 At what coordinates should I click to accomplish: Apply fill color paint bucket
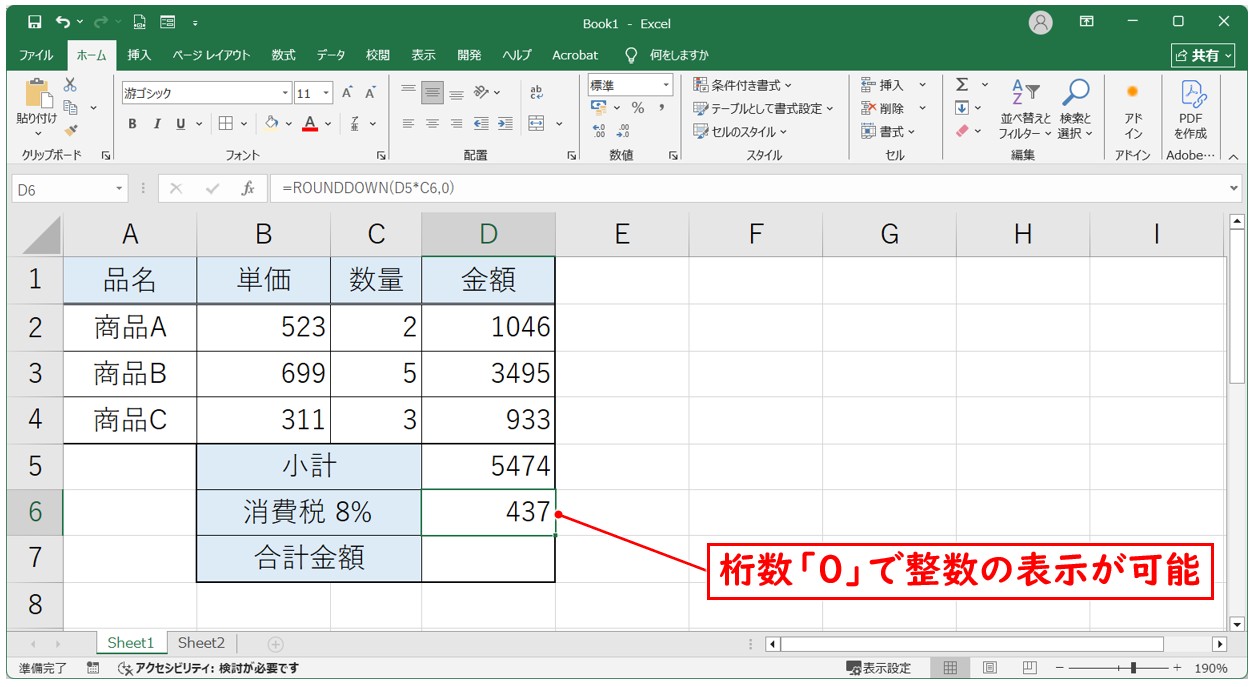tap(271, 124)
